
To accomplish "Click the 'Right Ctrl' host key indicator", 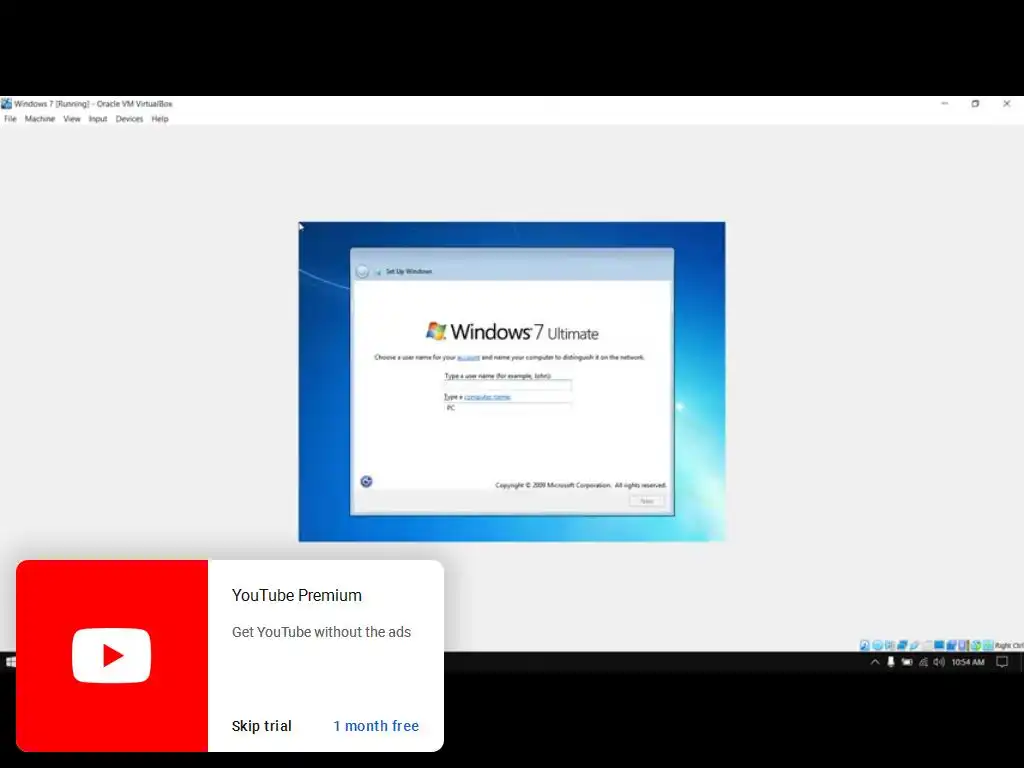I will coord(1009,645).
